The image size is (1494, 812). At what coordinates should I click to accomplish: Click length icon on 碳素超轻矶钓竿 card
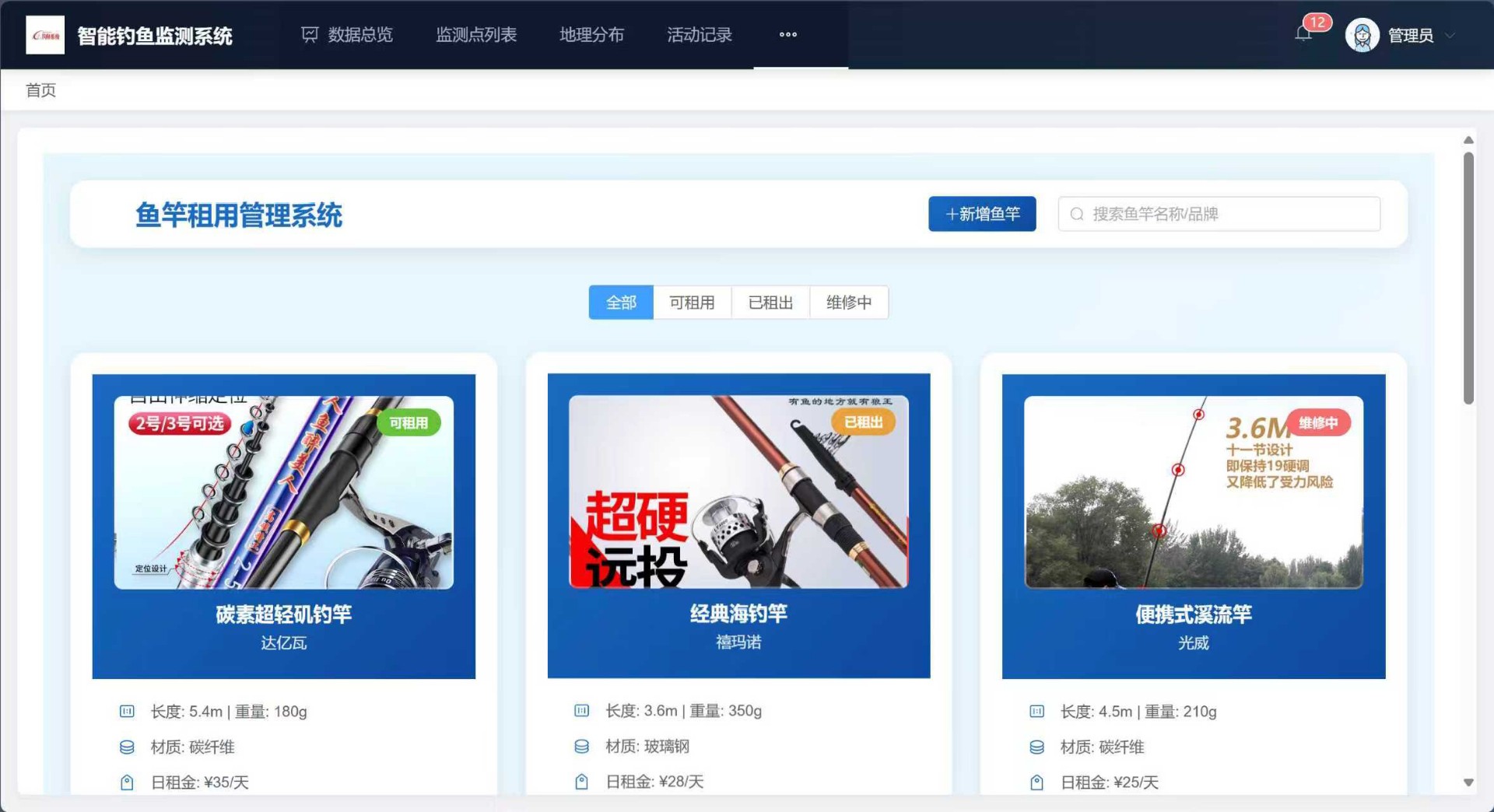tap(127, 712)
